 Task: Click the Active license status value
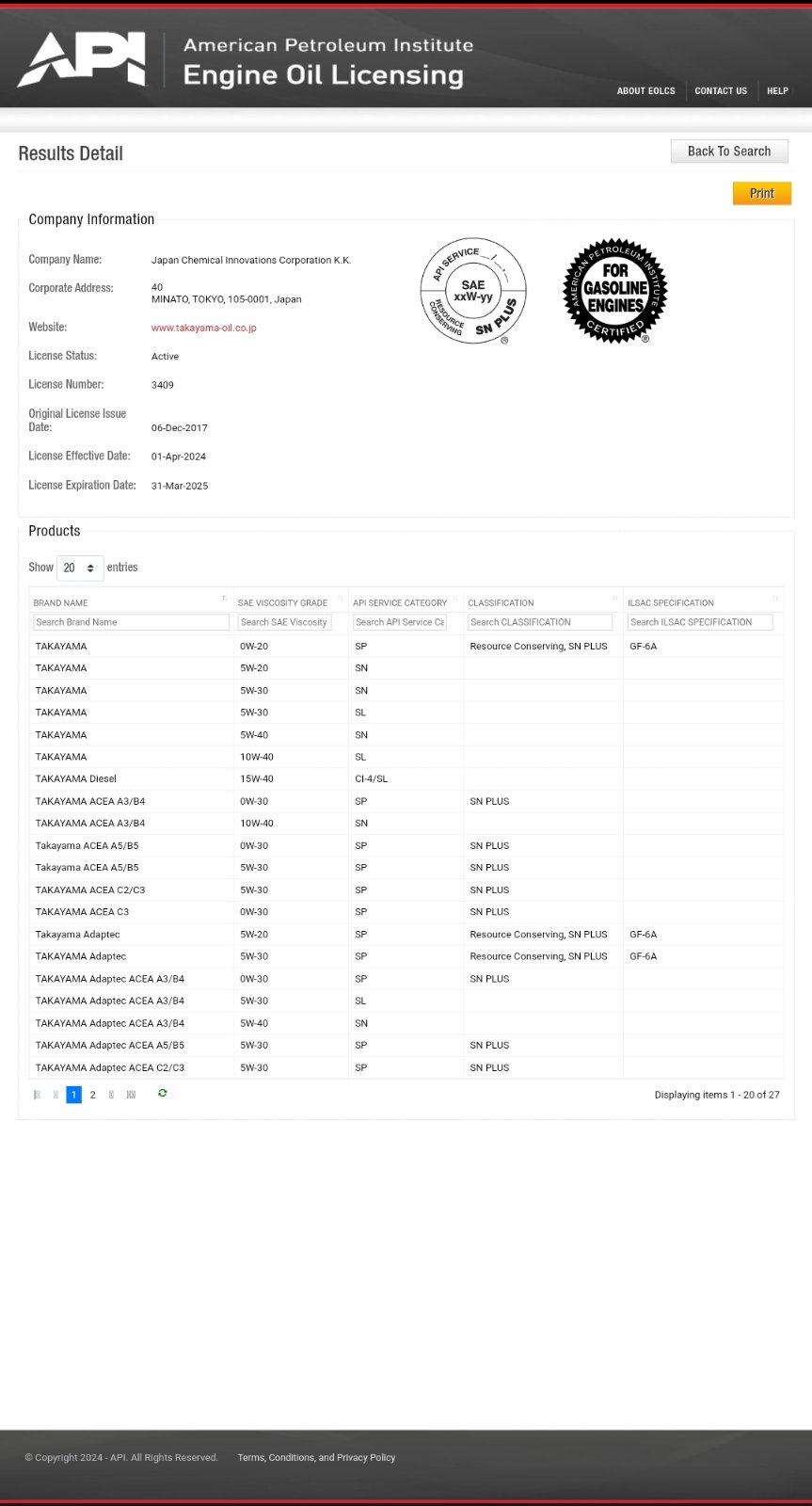point(165,357)
